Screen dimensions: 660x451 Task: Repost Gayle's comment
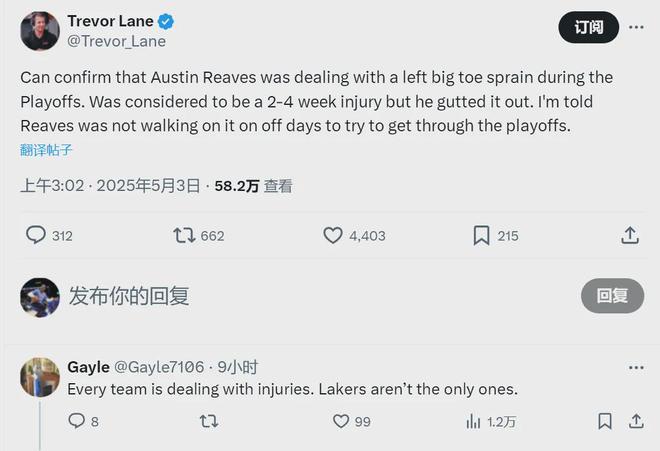pos(209,421)
